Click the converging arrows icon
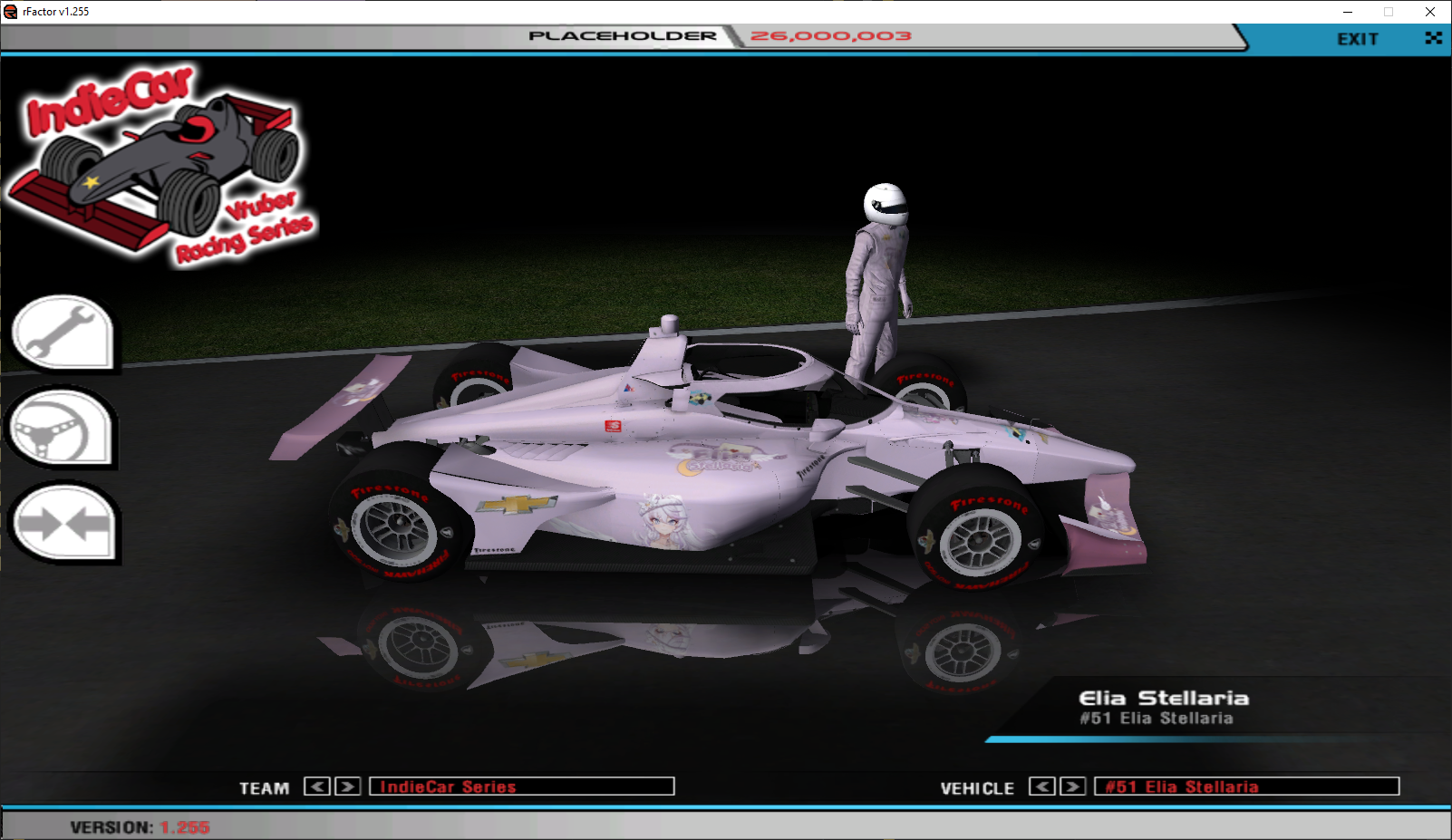The width and height of the screenshot is (1452, 840). [63, 524]
